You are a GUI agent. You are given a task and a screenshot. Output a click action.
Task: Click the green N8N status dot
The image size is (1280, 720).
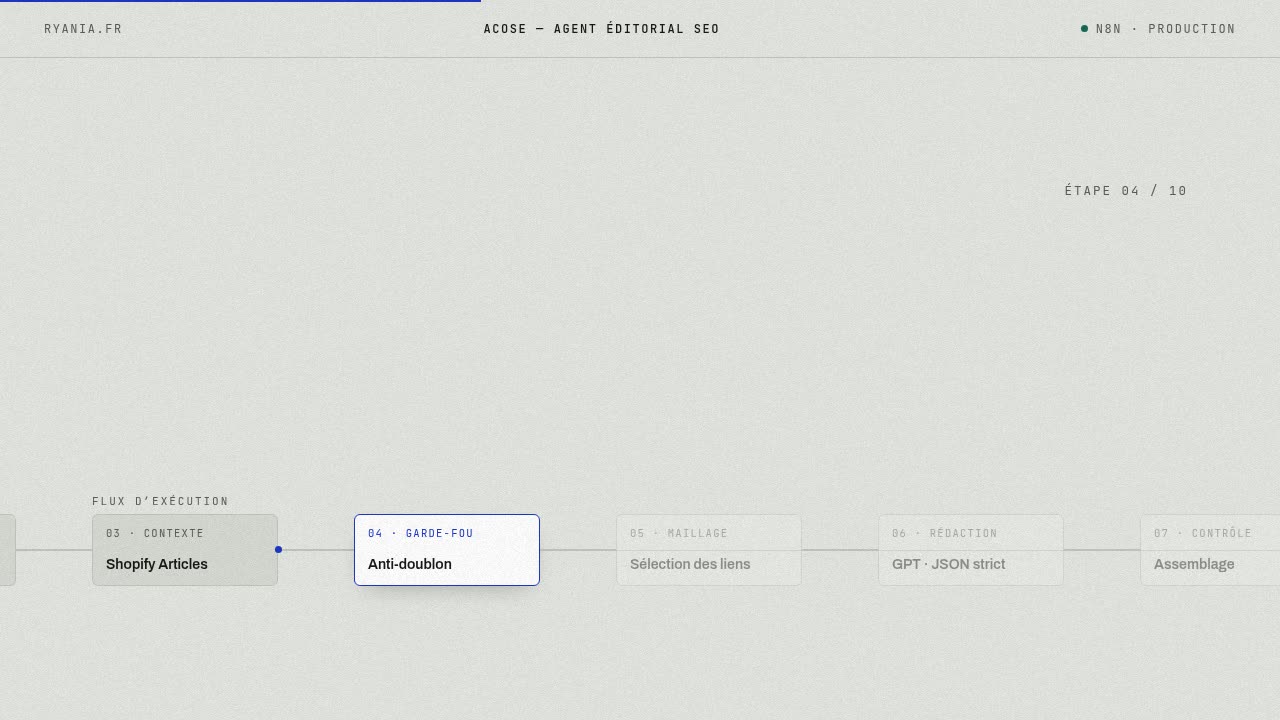(1084, 29)
